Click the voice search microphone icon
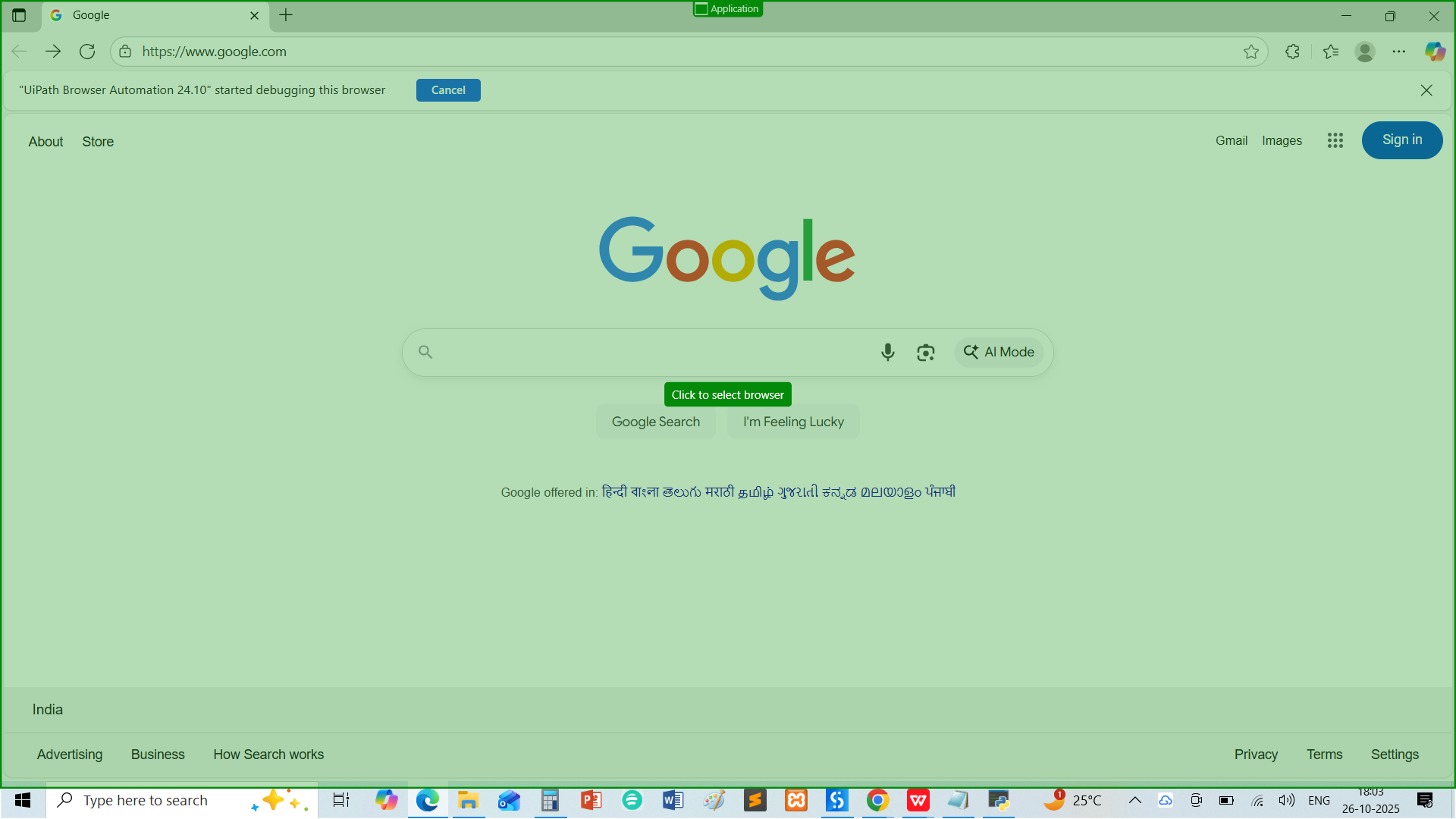This screenshot has height=819, width=1456. point(887,353)
